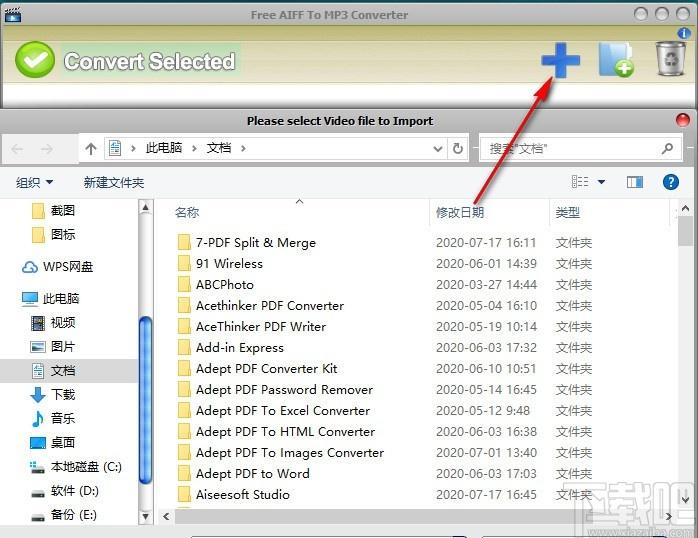Viewport: 698px width, 538px height.
Task: Add a folder of files icon
Action: click(x=616, y=60)
